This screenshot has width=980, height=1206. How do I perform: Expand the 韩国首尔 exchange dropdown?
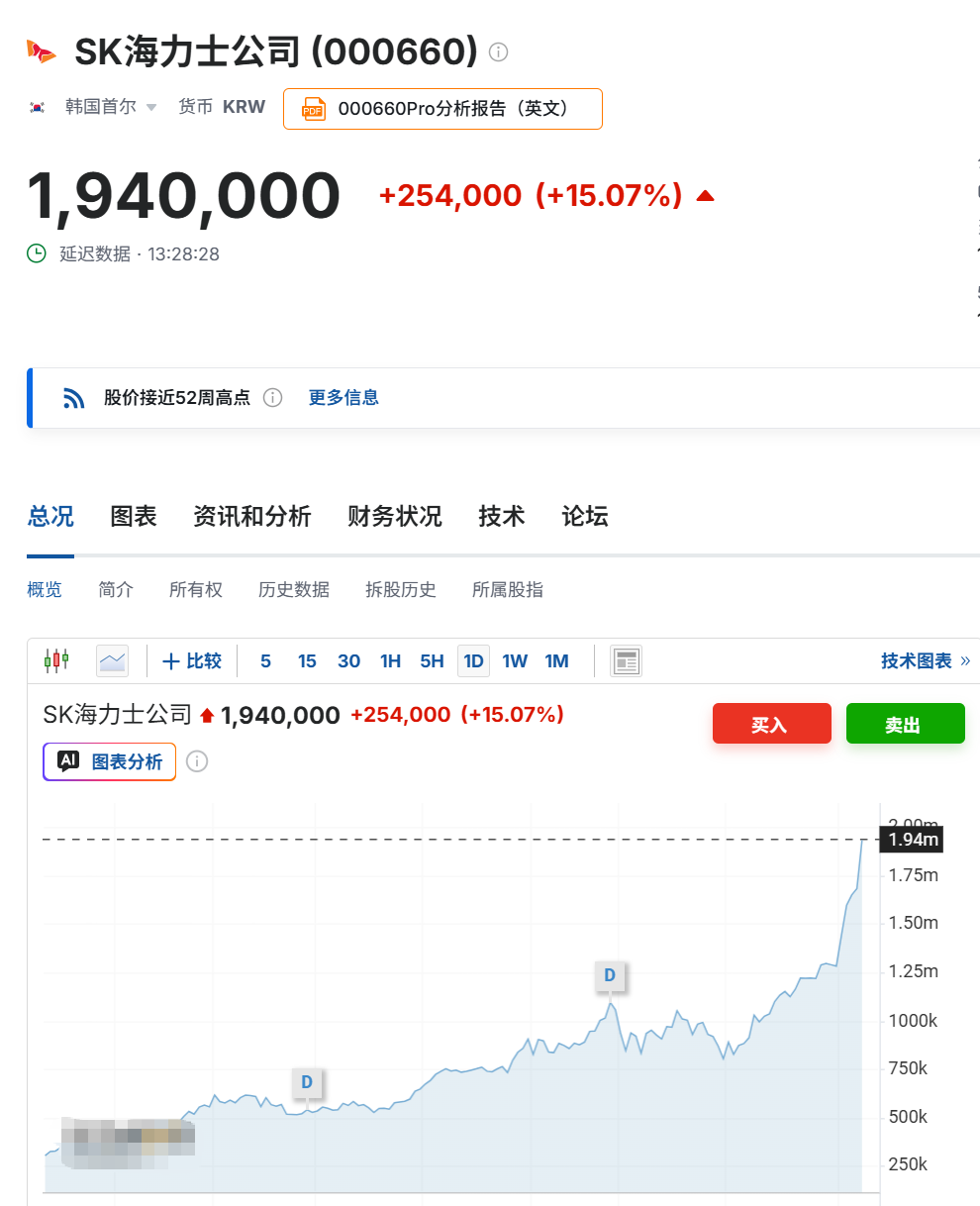coord(110,107)
